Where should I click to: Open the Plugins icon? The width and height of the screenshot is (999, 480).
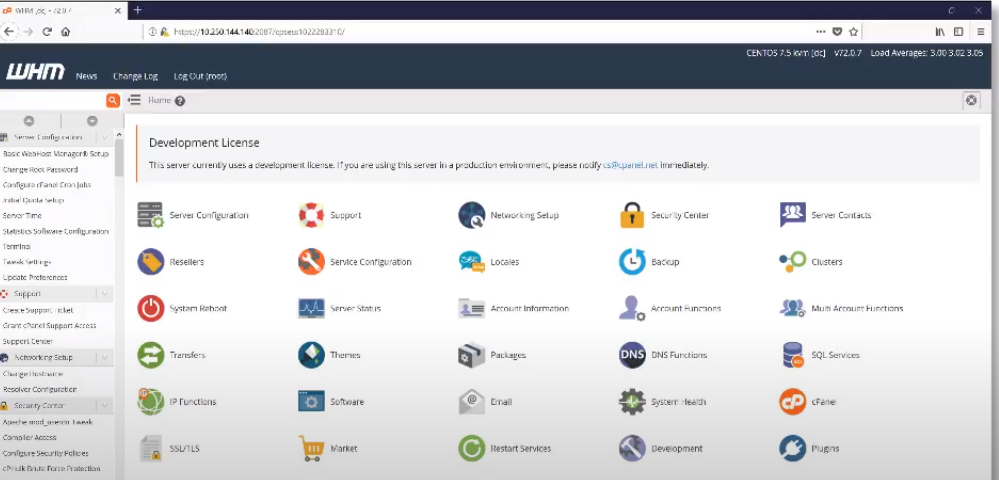coord(793,448)
